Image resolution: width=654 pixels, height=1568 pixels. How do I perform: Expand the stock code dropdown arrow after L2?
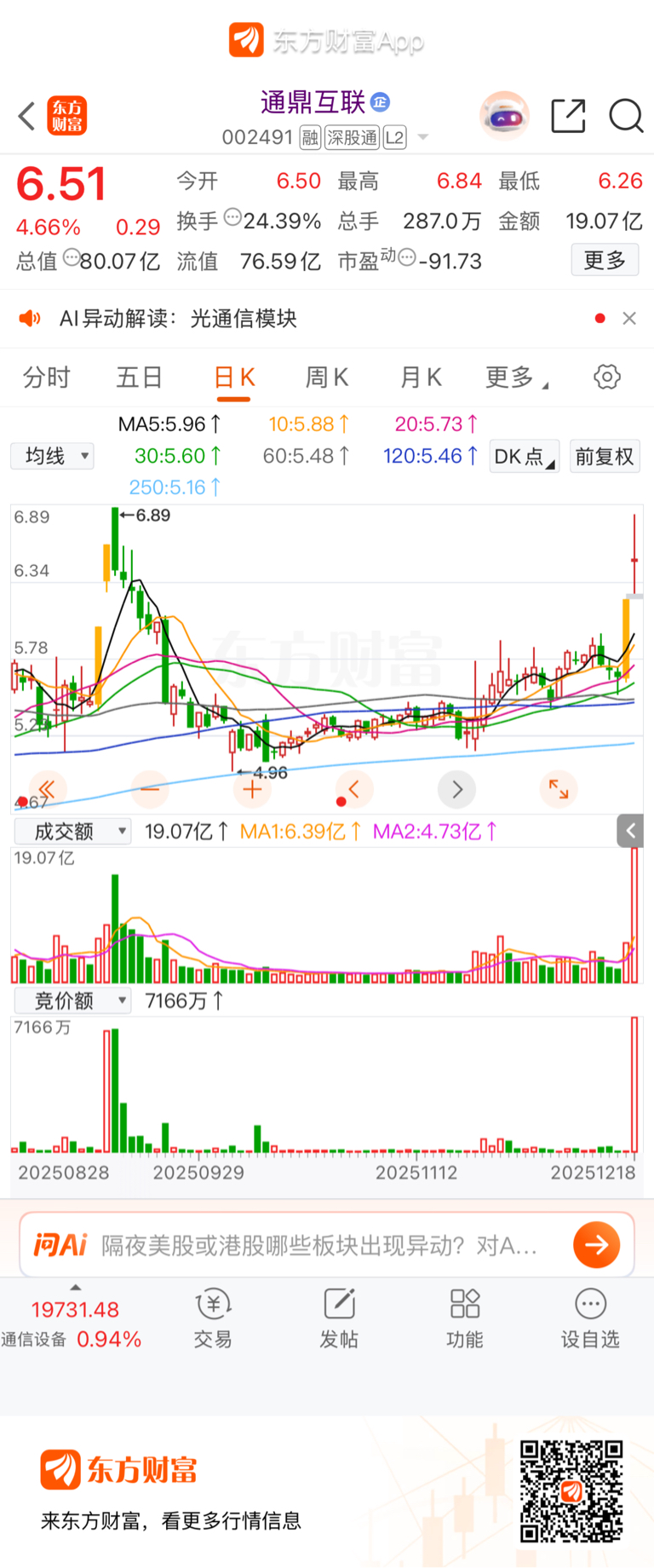click(x=422, y=137)
